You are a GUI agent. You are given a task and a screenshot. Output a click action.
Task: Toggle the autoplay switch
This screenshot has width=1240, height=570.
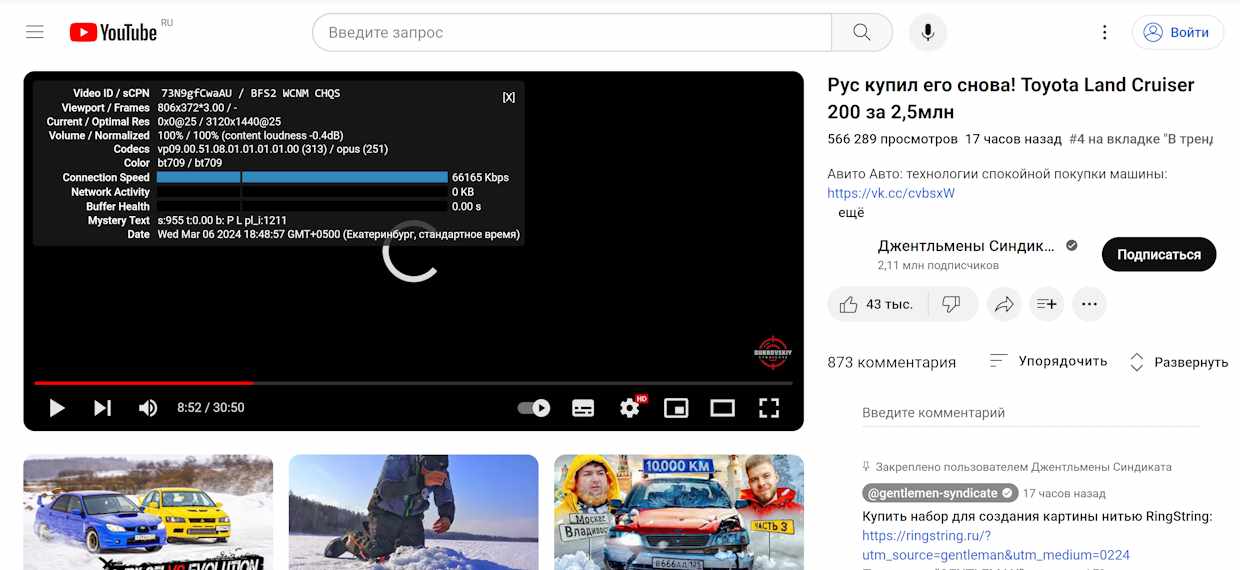534,407
